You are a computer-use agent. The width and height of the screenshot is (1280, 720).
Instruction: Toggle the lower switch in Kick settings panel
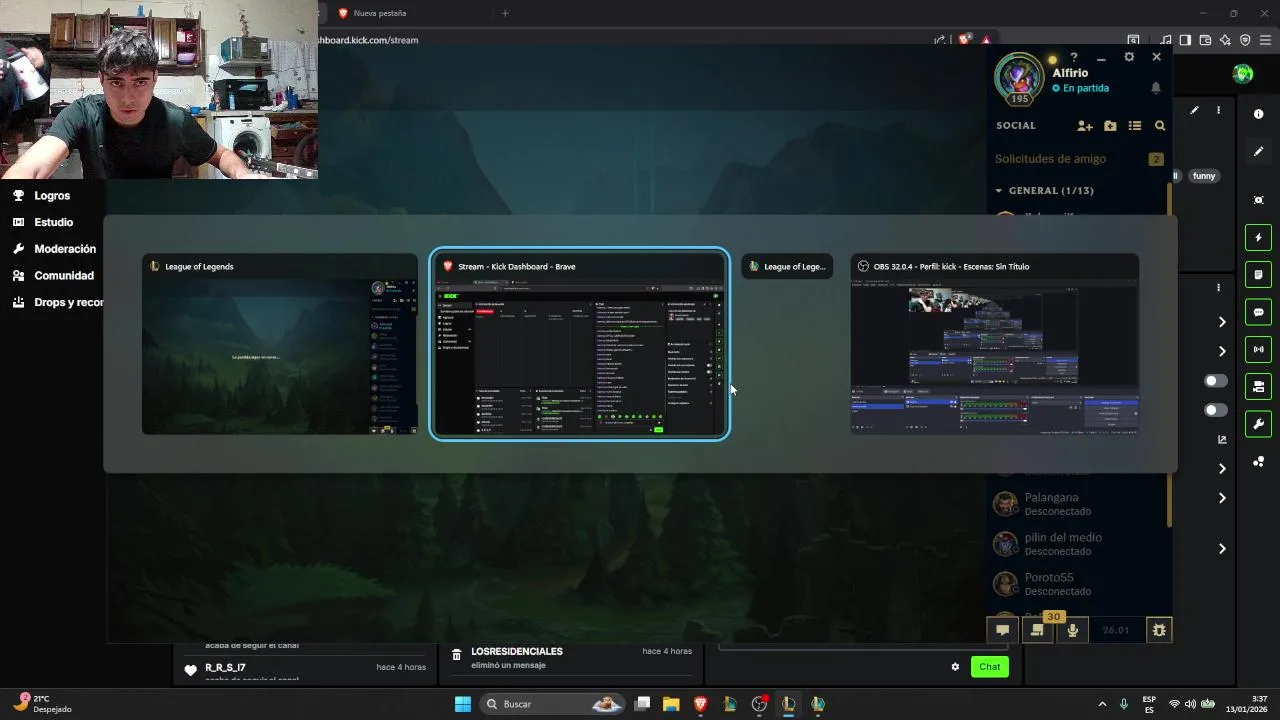tap(1216, 410)
